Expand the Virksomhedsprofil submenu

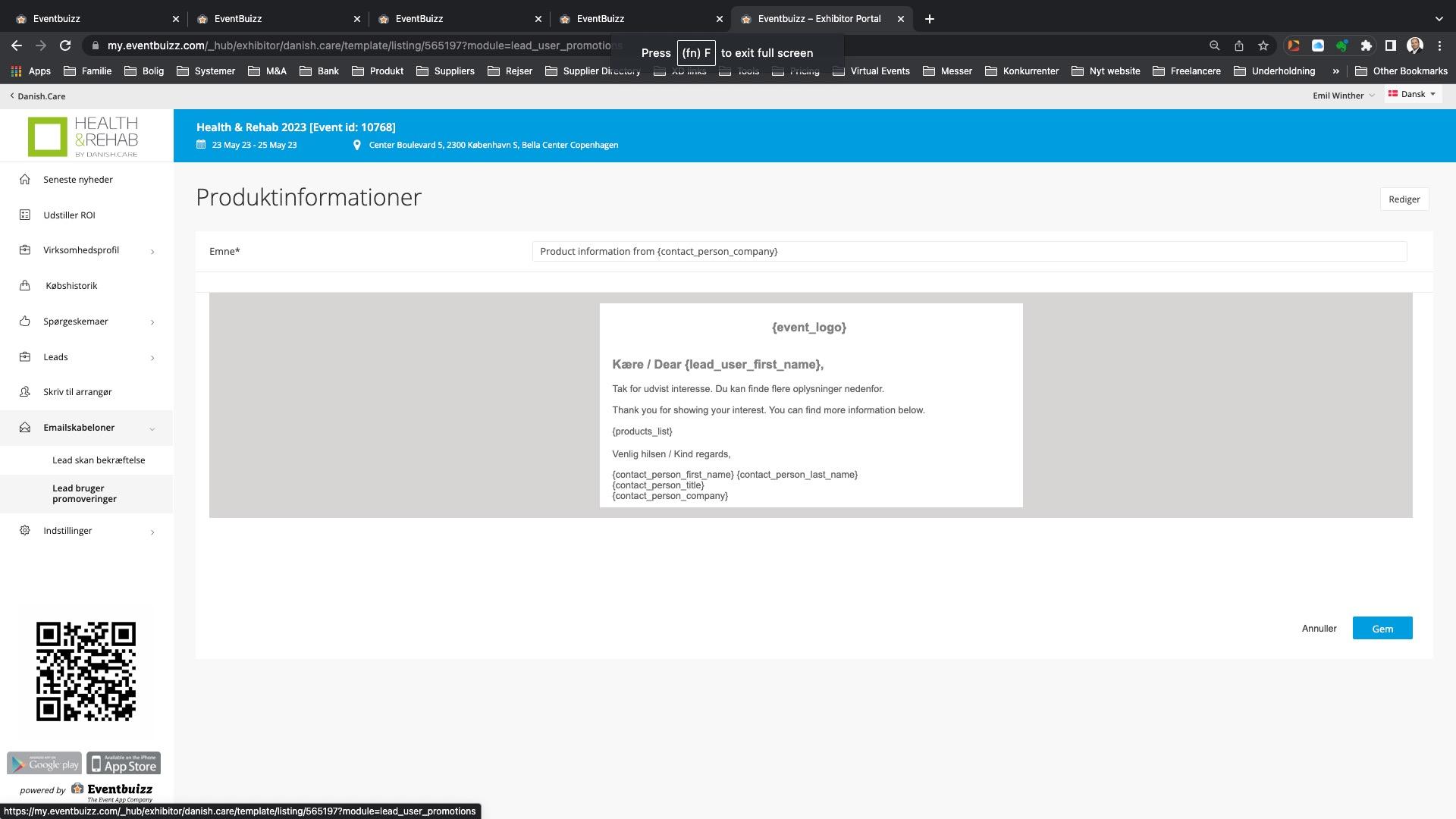coord(152,251)
